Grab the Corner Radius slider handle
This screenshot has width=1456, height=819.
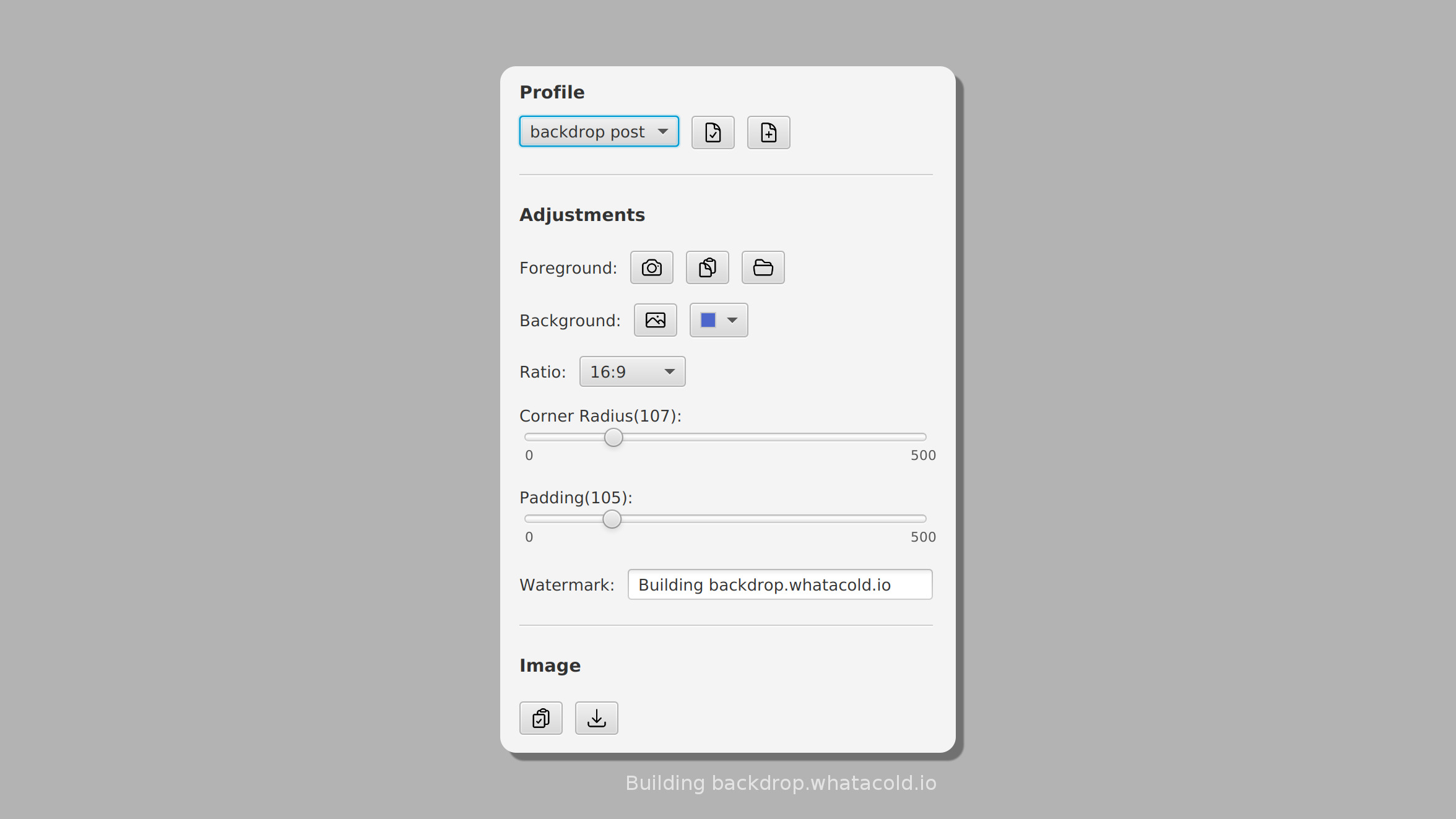[x=613, y=437]
